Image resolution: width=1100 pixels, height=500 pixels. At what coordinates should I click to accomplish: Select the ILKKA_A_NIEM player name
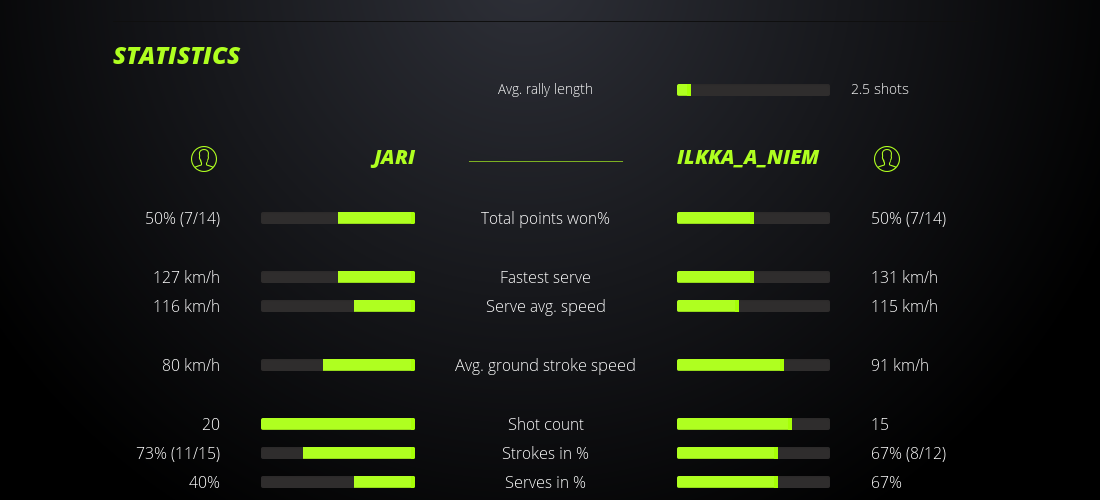(747, 157)
